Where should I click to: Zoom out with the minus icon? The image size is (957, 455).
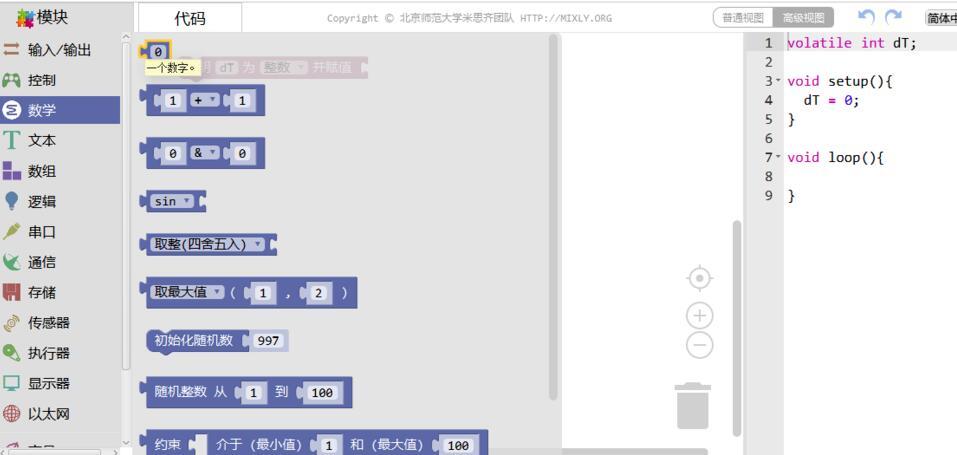point(699,346)
